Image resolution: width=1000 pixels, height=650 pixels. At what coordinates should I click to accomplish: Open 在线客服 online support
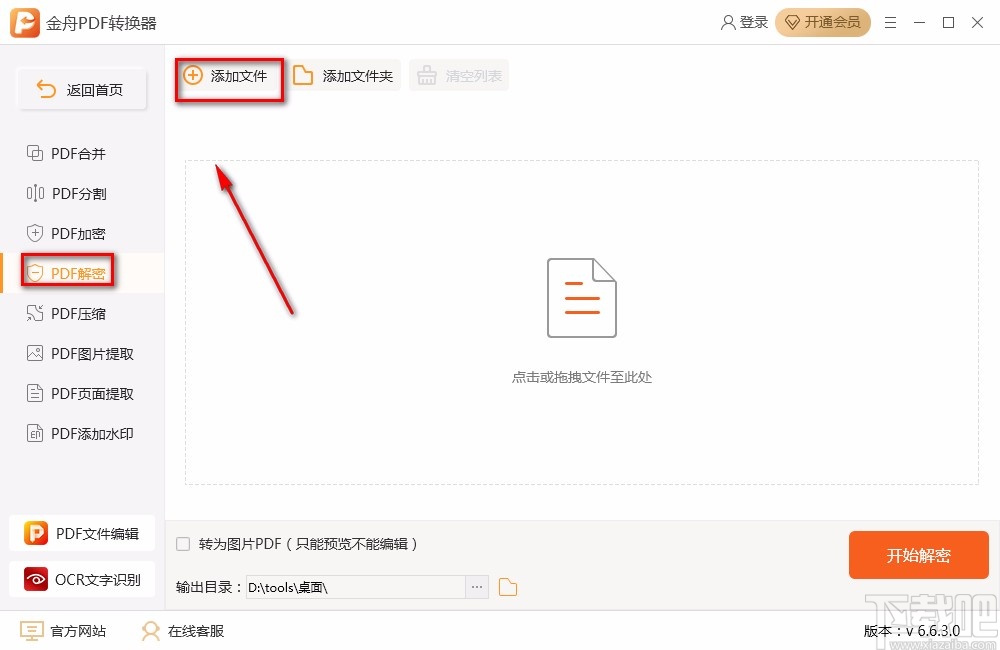(x=183, y=631)
